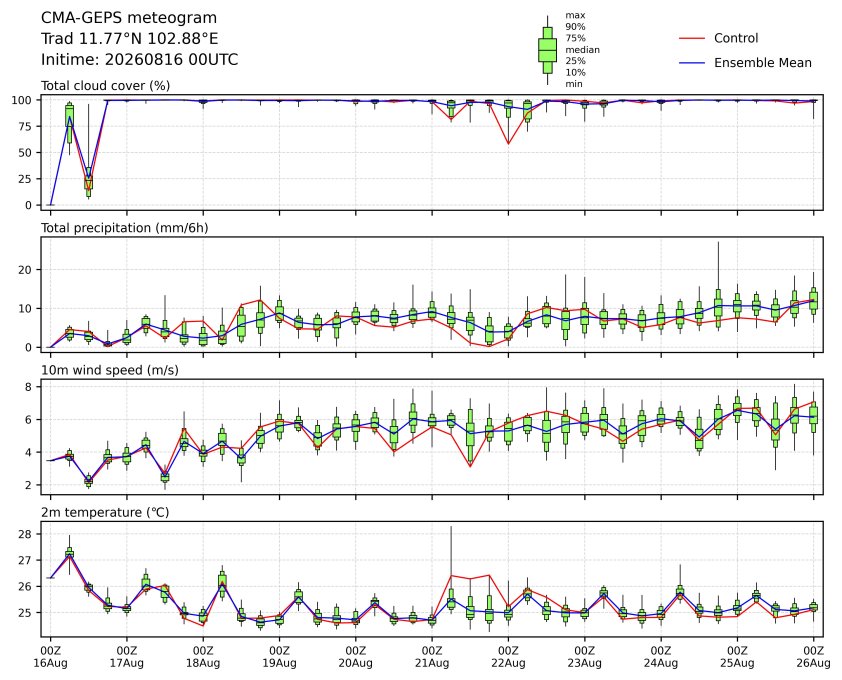Click the "00Z 25Aug" x-axis label
The height and width of the screenshot is (680, 842).
click(737, 657)
